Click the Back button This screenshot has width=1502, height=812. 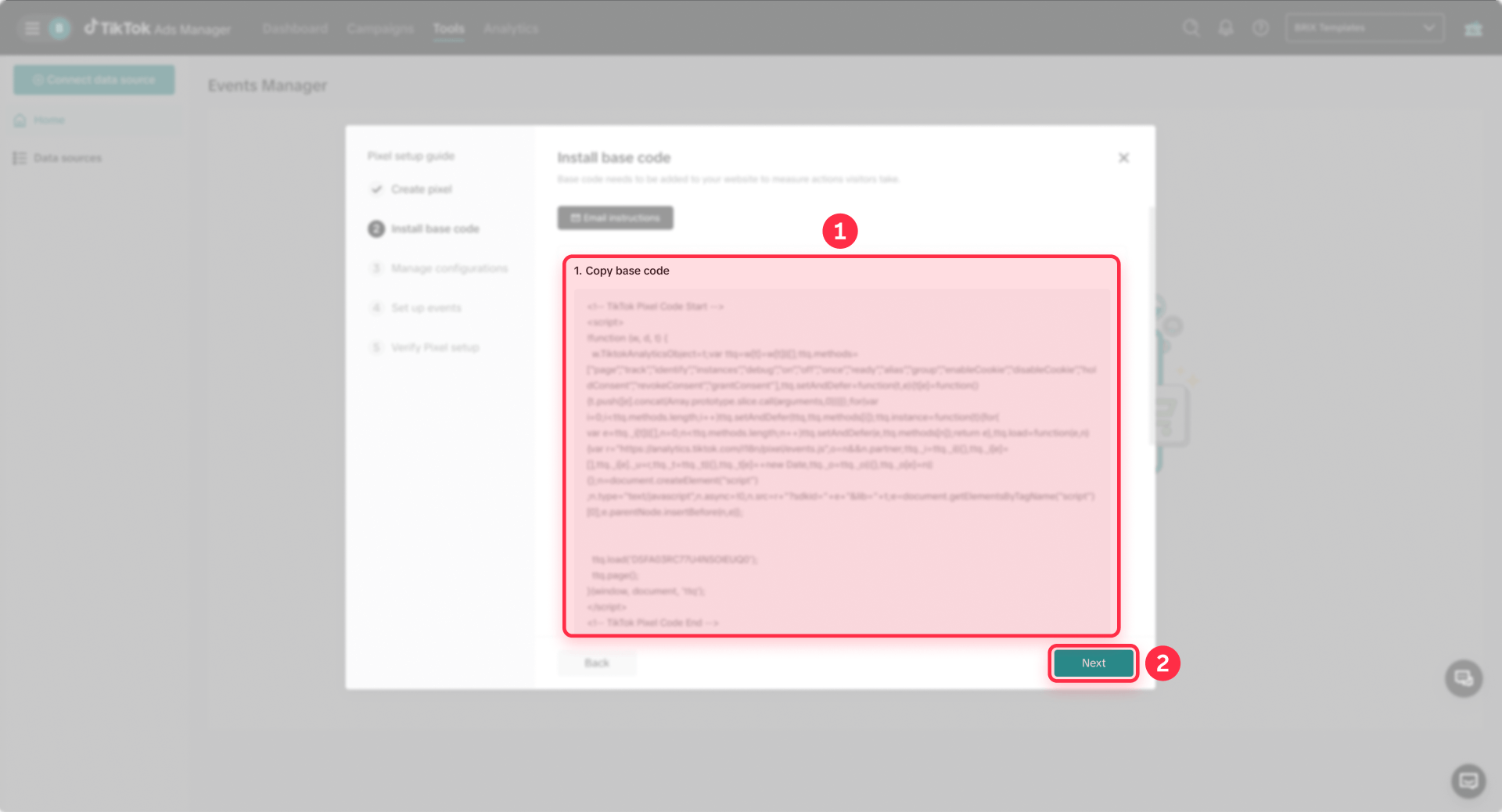tap(597, 663)
